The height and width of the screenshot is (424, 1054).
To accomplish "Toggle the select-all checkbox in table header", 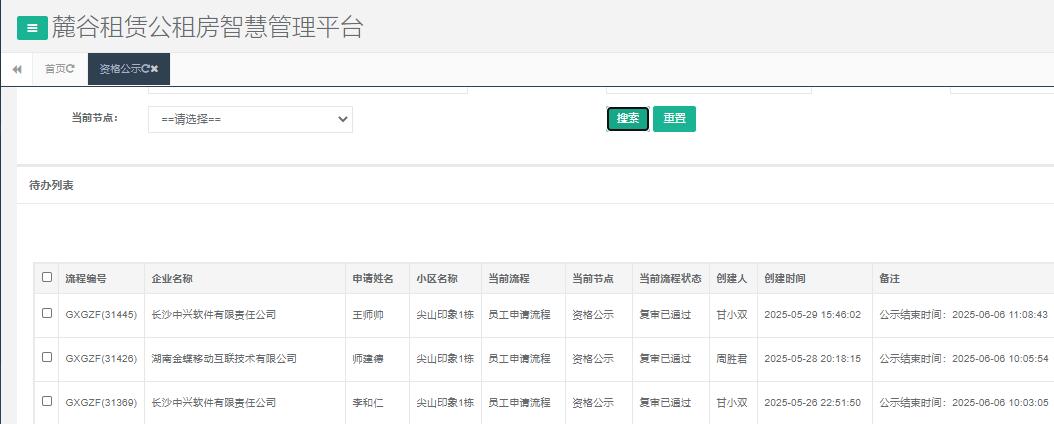I will [x=47, y=278].
